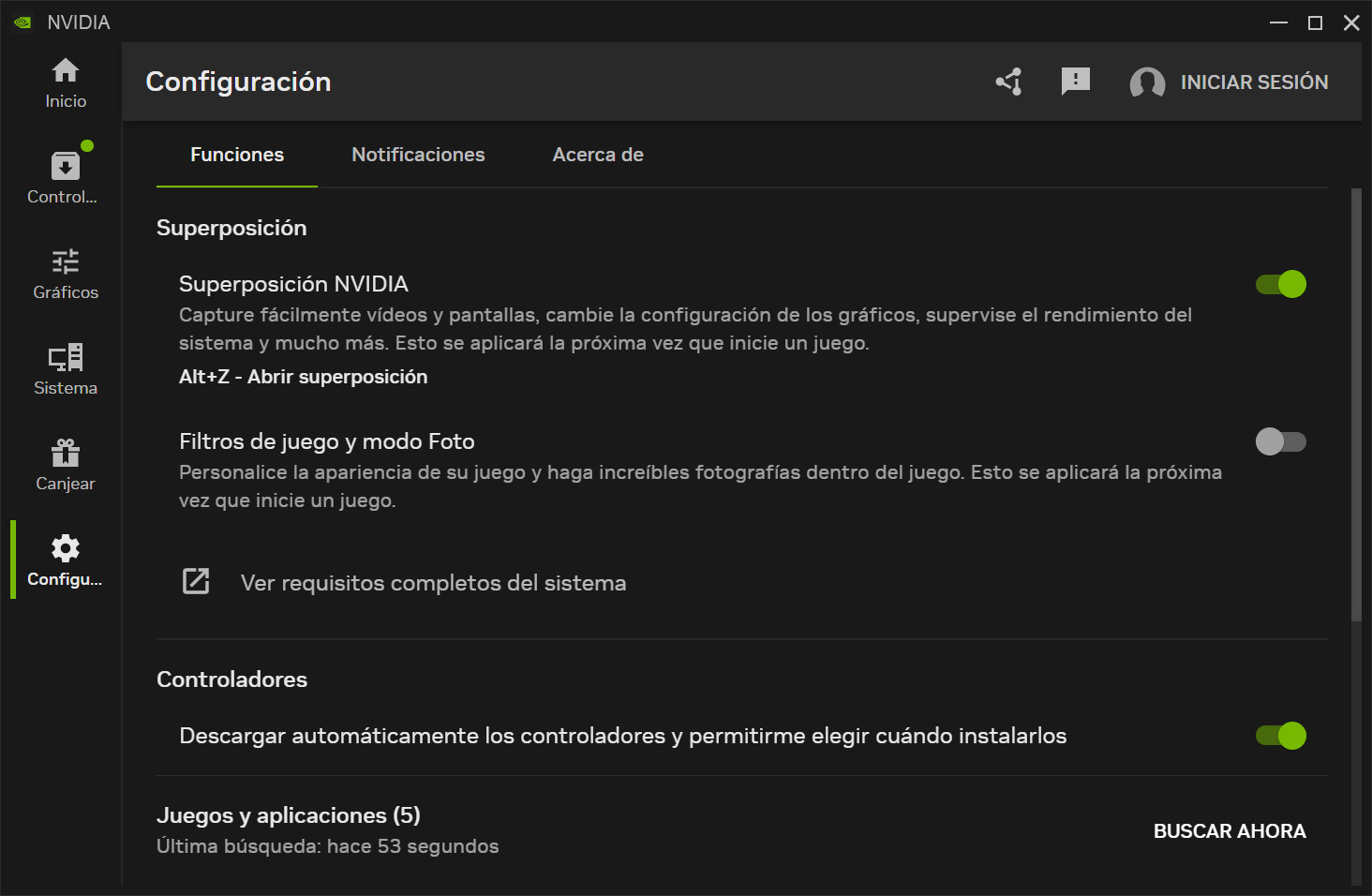
Task: Open Controladores download icon in sidebar
Action: coord(65,167)
